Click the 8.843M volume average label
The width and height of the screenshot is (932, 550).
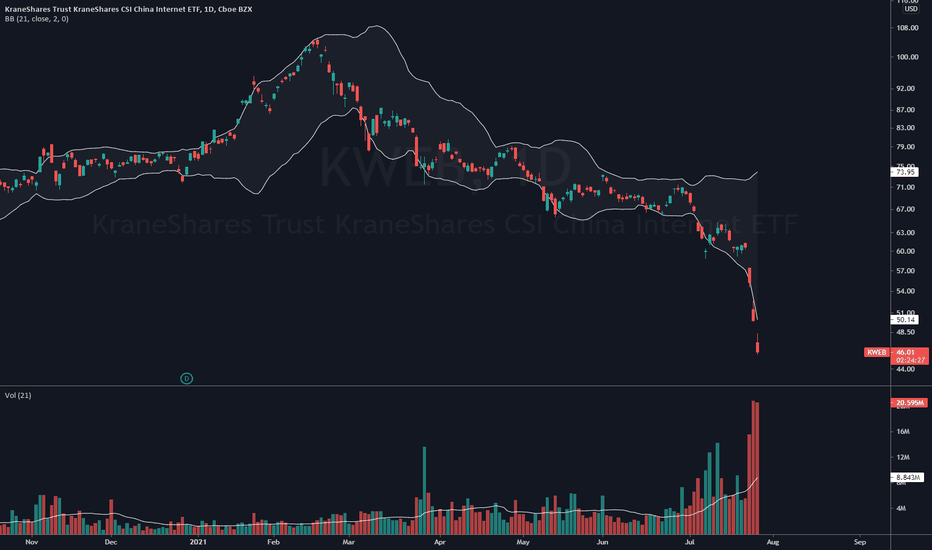tap(907, 477)
